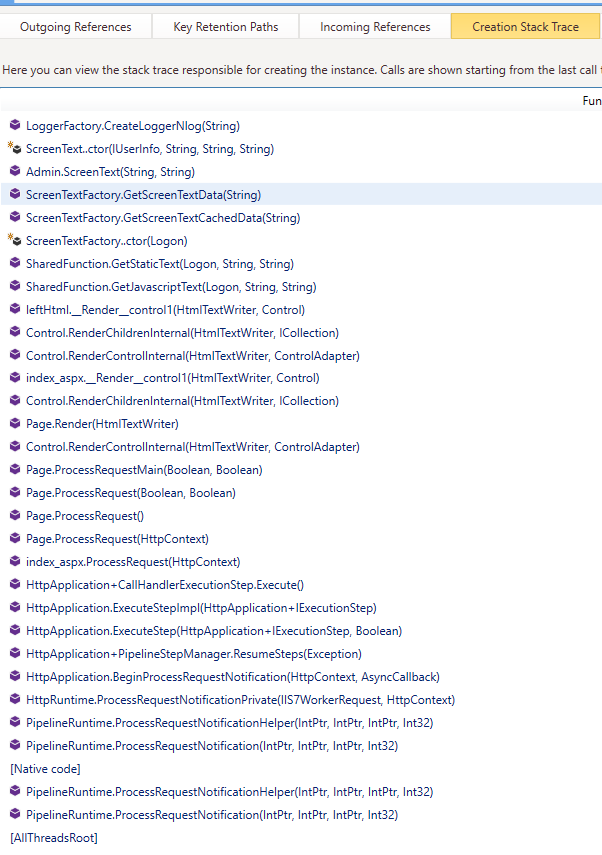
Task: Click the icon beside index_aspx.ProcessRequest(HttpContext)
Action: click(x=15, y=561)
